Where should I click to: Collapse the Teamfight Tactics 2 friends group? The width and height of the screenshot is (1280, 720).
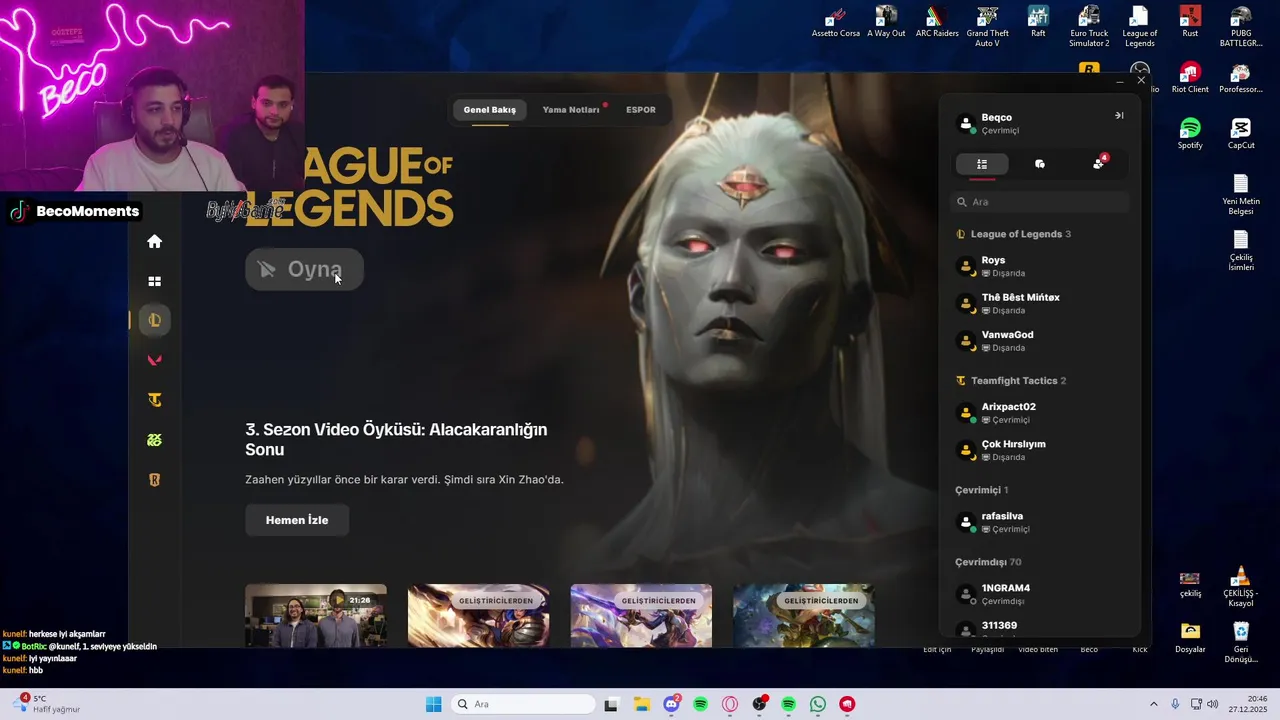(x=1011, y=381)
